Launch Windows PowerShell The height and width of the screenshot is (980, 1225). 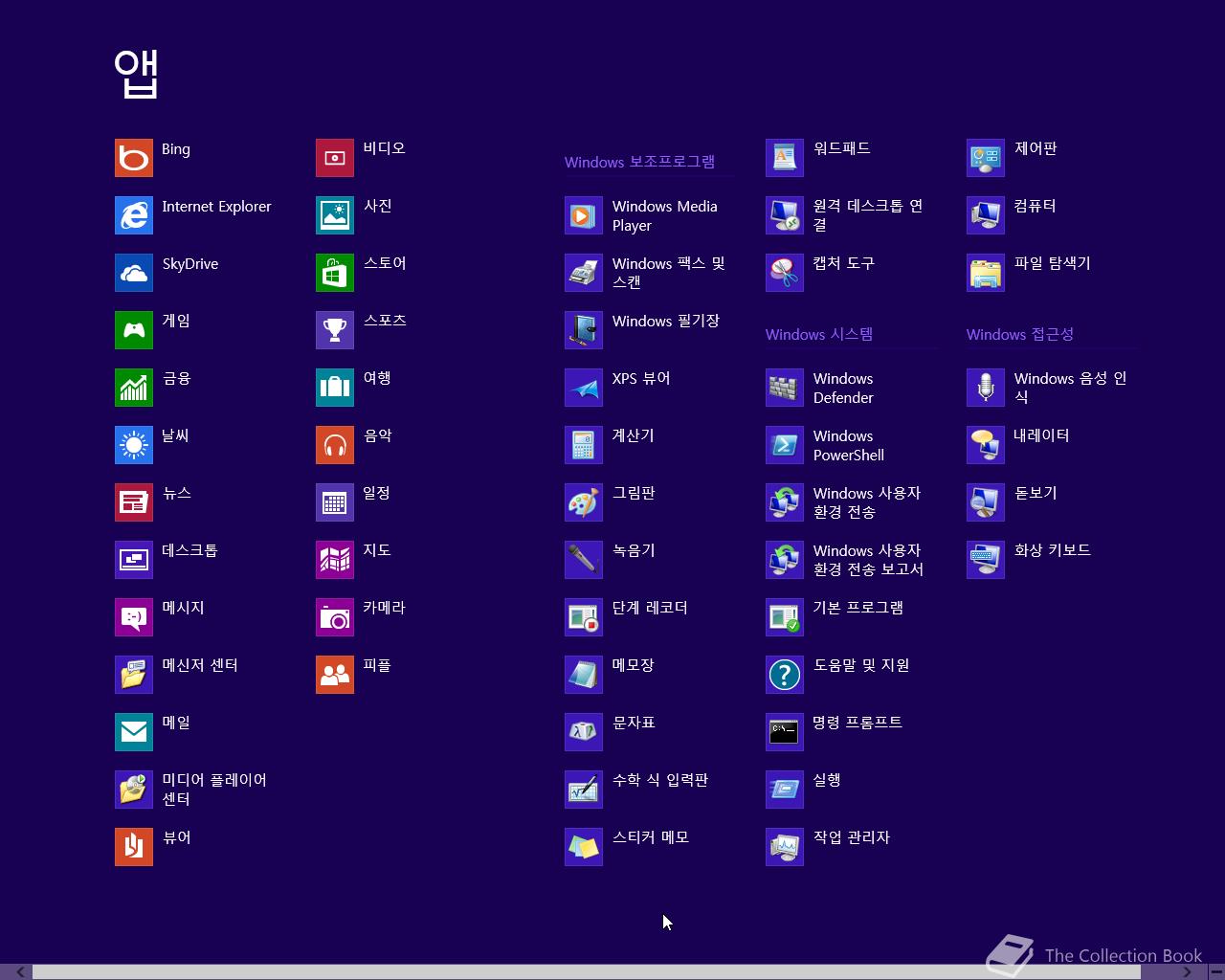click(826, 445)
